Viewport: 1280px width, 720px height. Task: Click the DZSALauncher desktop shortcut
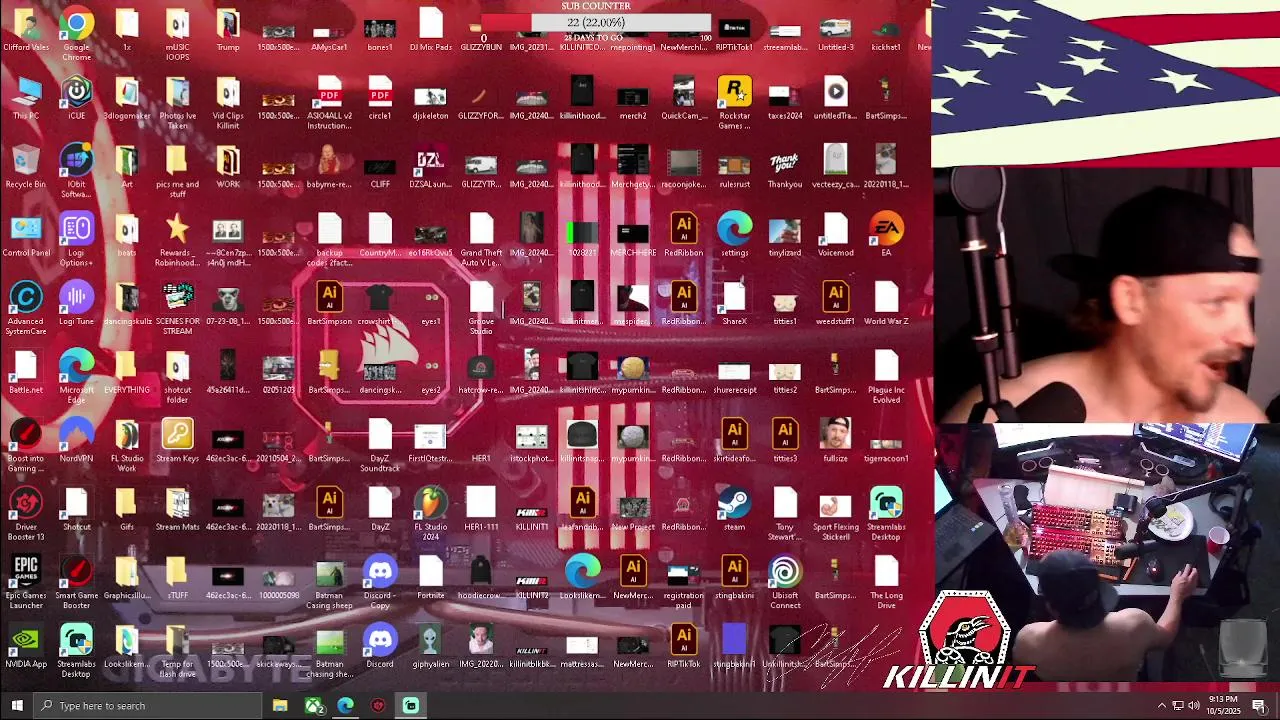click(430, 168)
